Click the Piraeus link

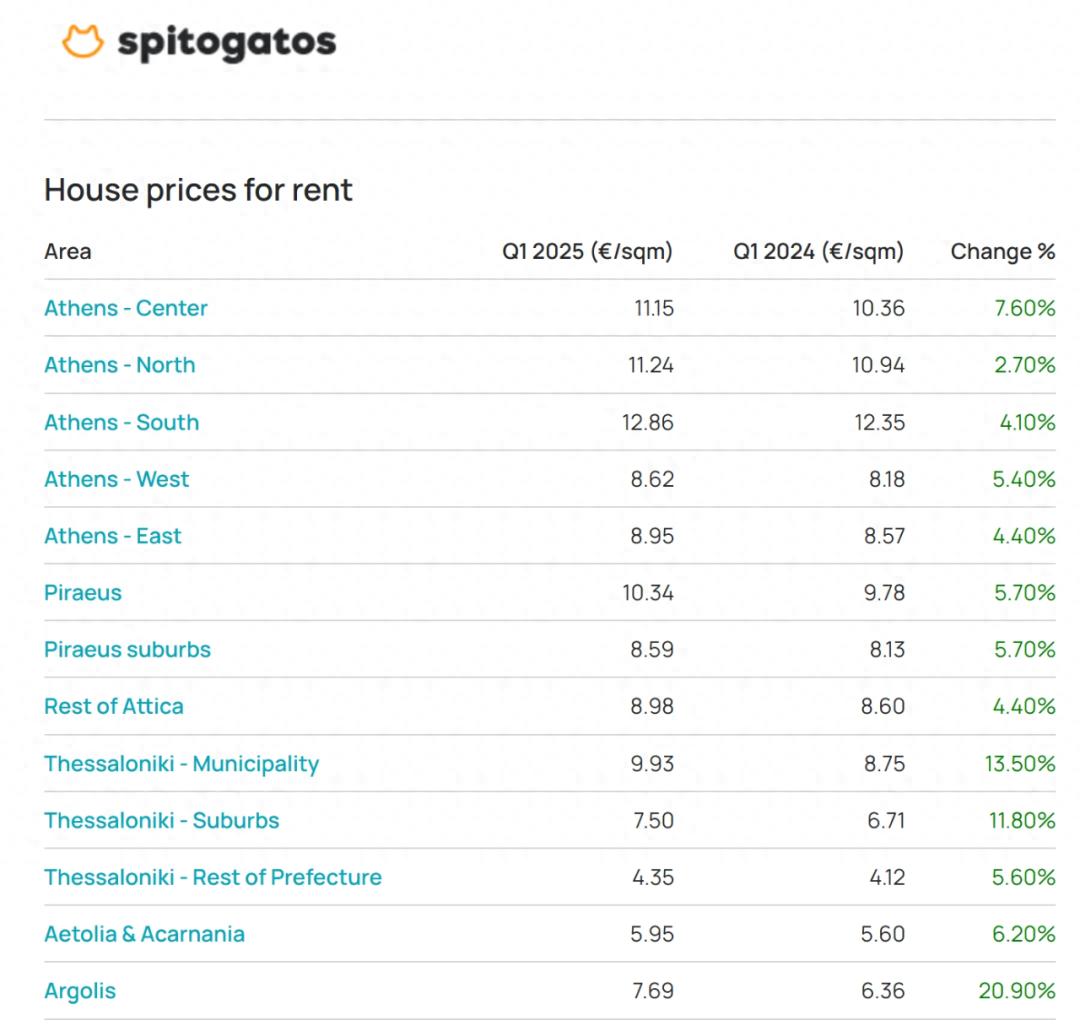point(83,593)
